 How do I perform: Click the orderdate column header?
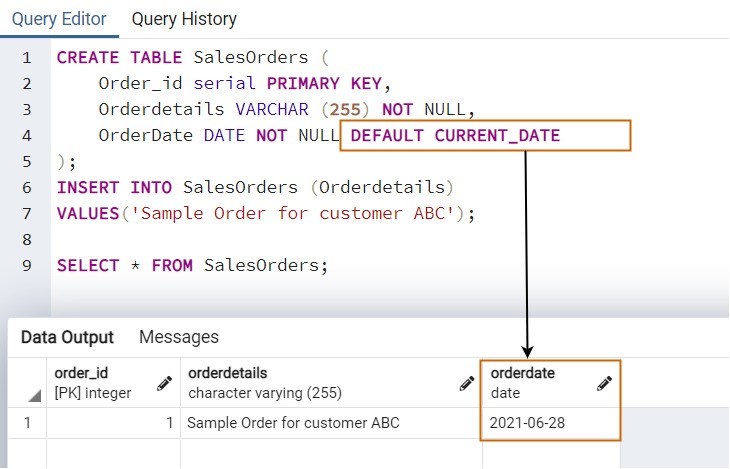551,383
